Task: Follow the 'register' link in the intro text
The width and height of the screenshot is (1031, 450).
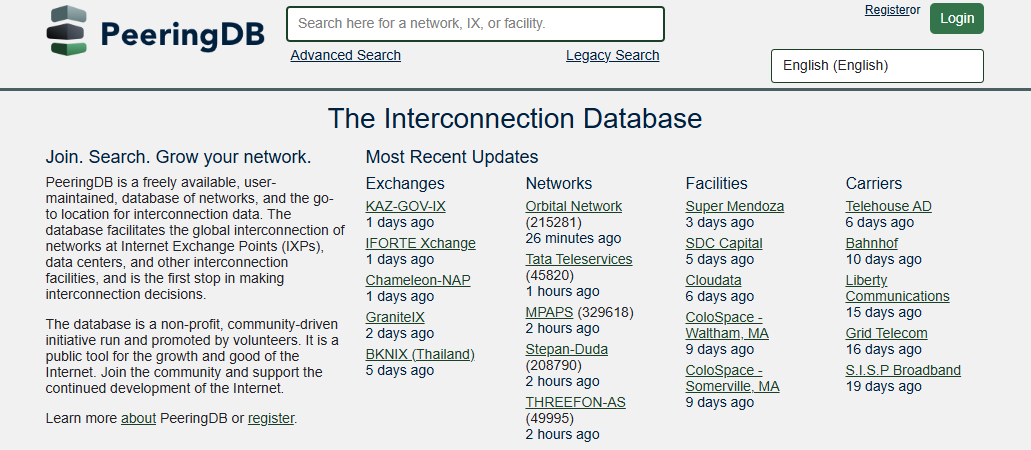Action: pos(271,418)
